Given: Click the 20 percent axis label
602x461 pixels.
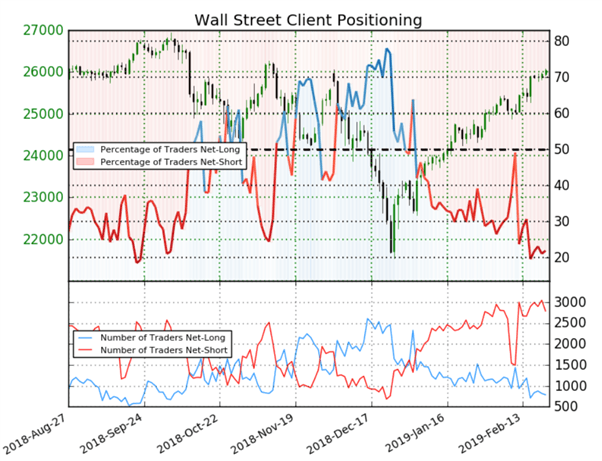Looking at the screenshot, I should click(562, 257).
